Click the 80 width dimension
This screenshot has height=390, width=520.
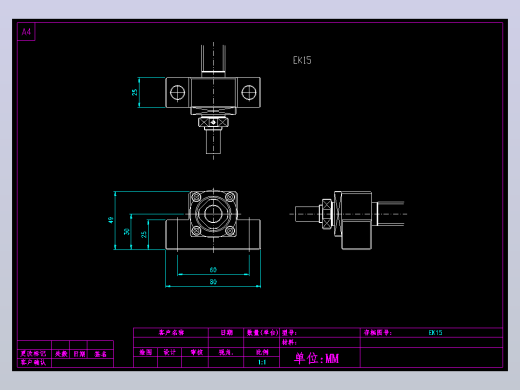[x=213, y=282]
